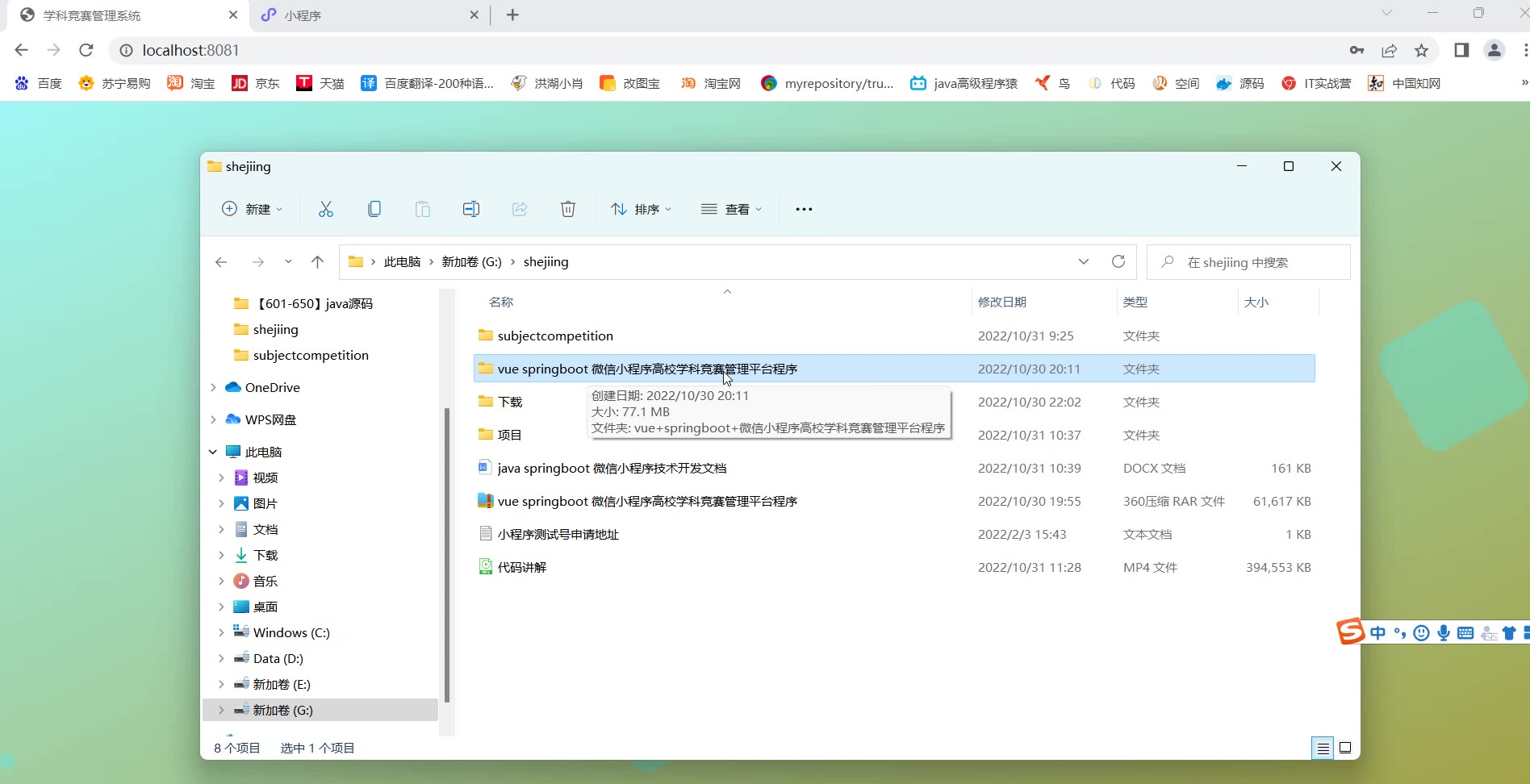Image resolution: width=1530 pixels, height=784 pixels.
Task: Refresh the shejiing folder view
Action: (1118, 261)
